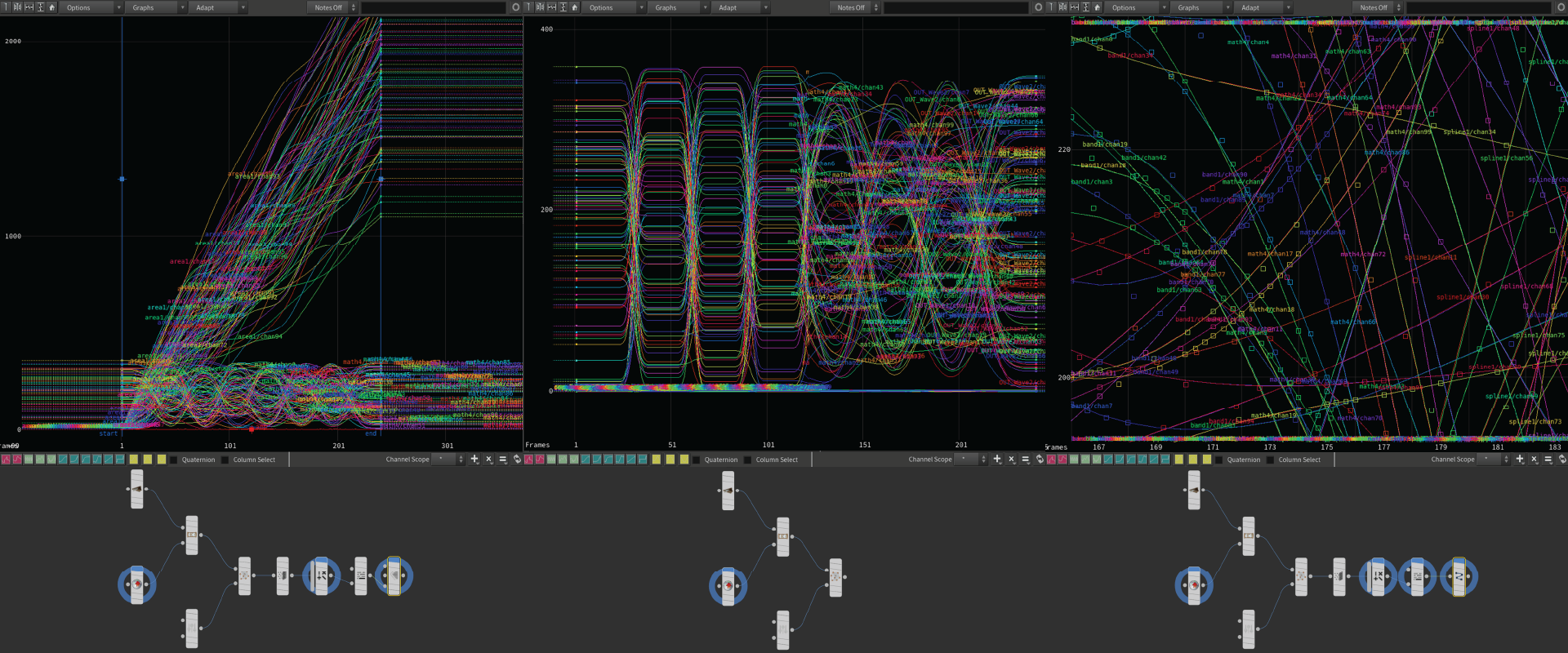Click the X icon beside the middle pane Channel Scope
This screenshot has width=1568, height=653.
tap(1011, 460)
